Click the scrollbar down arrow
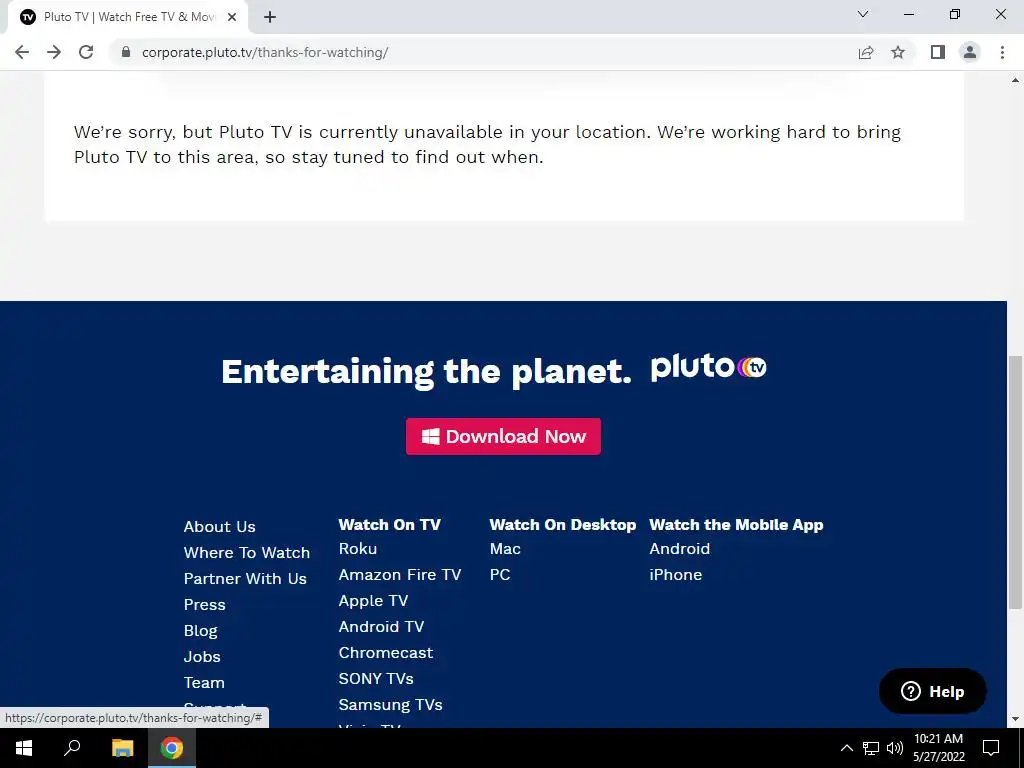The height and width of the screenshot is (768, 1024). pos(1015,719)
